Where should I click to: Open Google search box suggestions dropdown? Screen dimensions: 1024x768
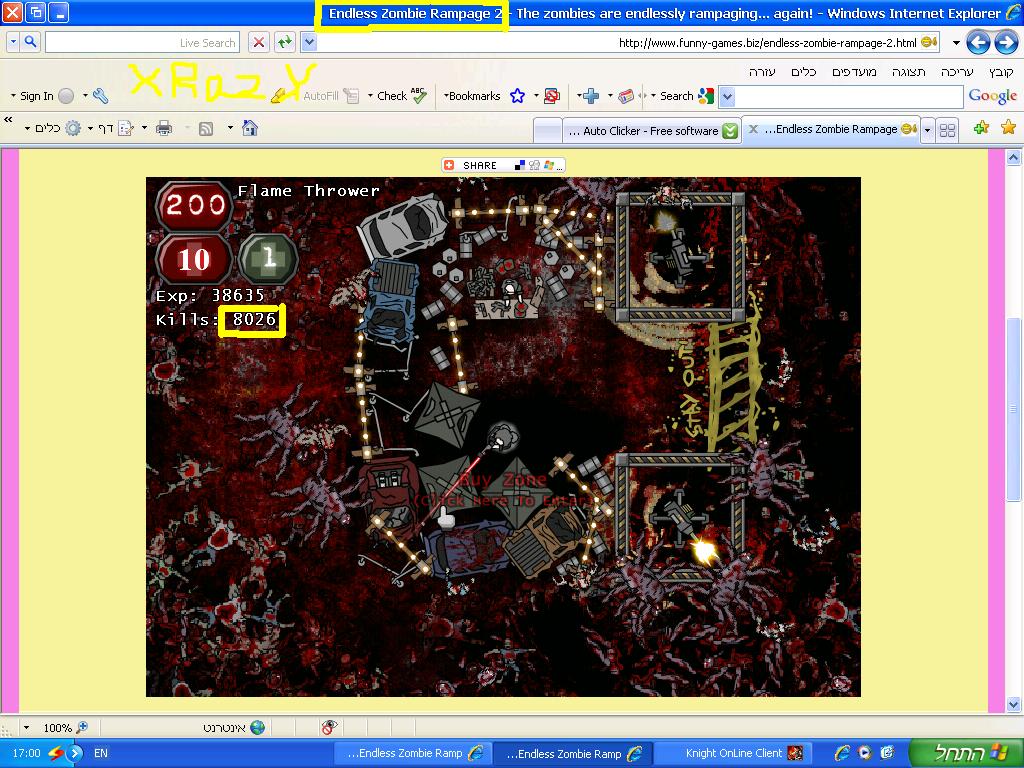[727, 97]
